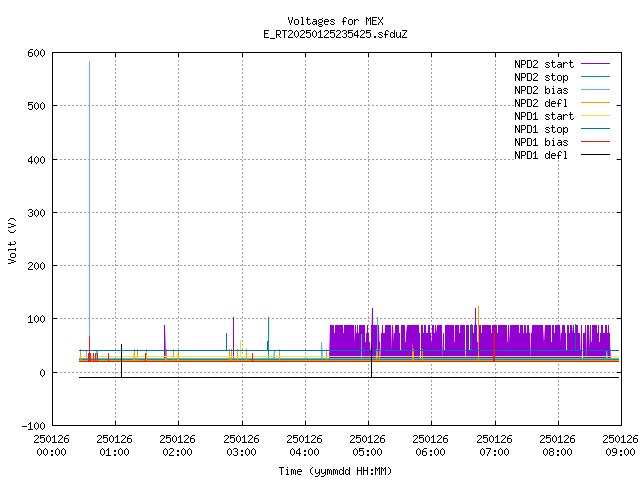Click the y-axis tick value 300
This screenshot has height=480, width=640.
click(x=37, y=213)
